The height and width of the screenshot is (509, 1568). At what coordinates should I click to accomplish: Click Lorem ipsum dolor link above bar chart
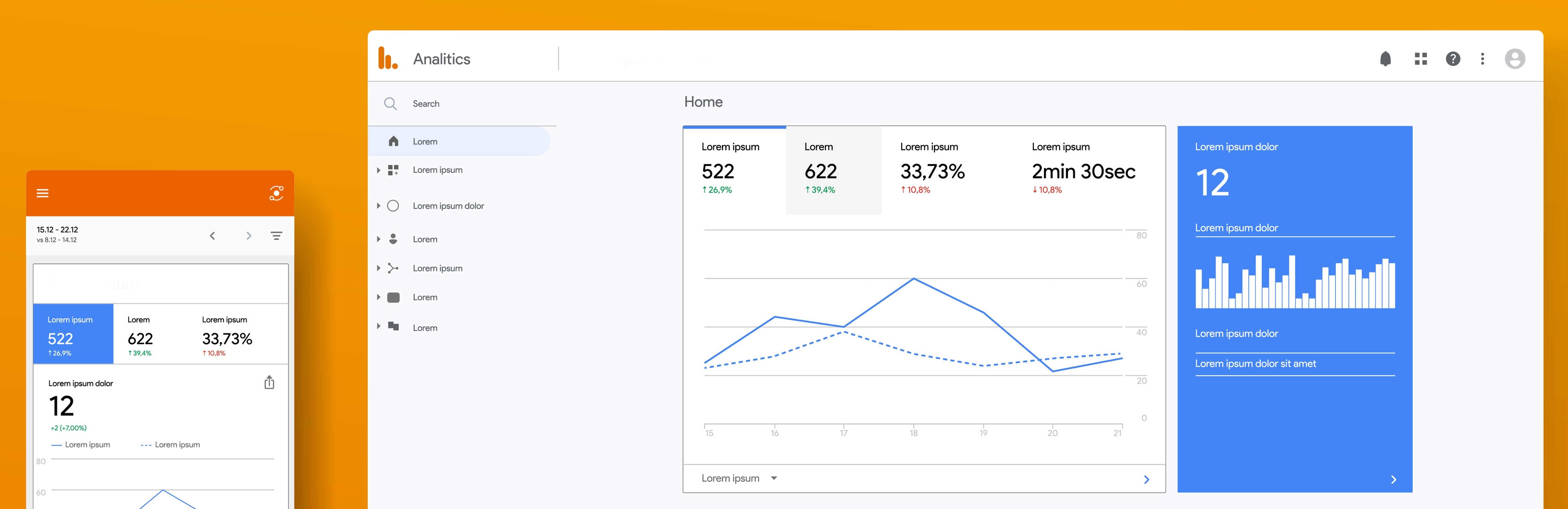click(x=1236, y=228)
